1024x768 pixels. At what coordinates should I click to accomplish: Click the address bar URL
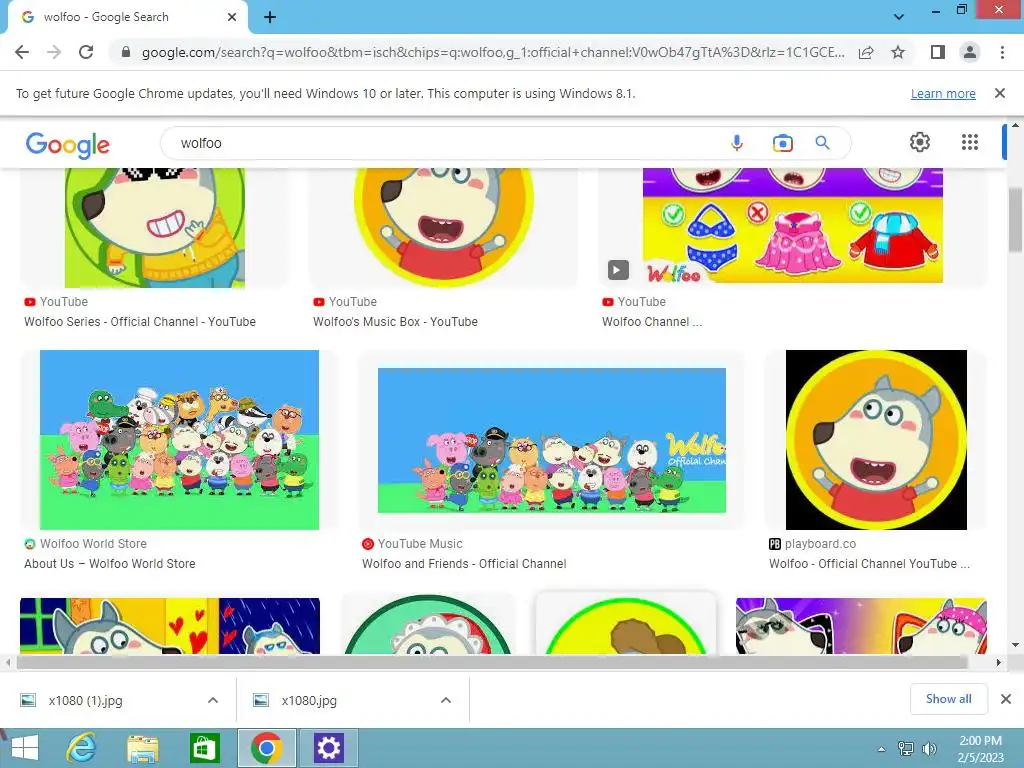tap(493, 52)
